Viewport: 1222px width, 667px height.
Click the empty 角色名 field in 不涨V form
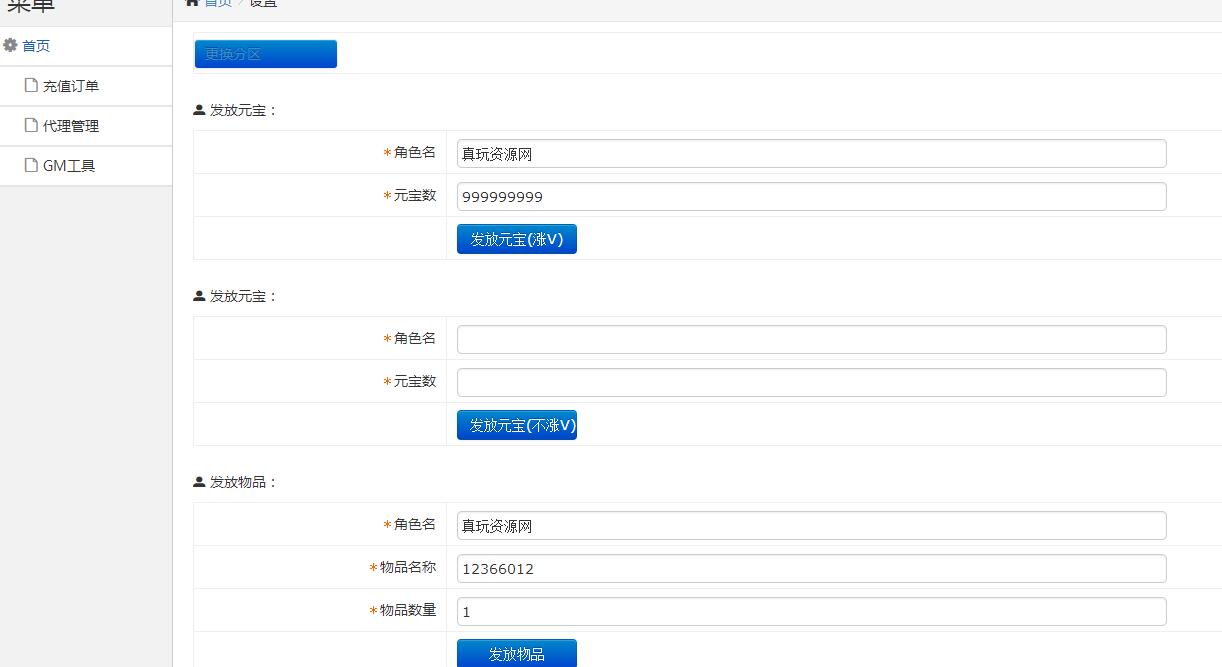811,339
